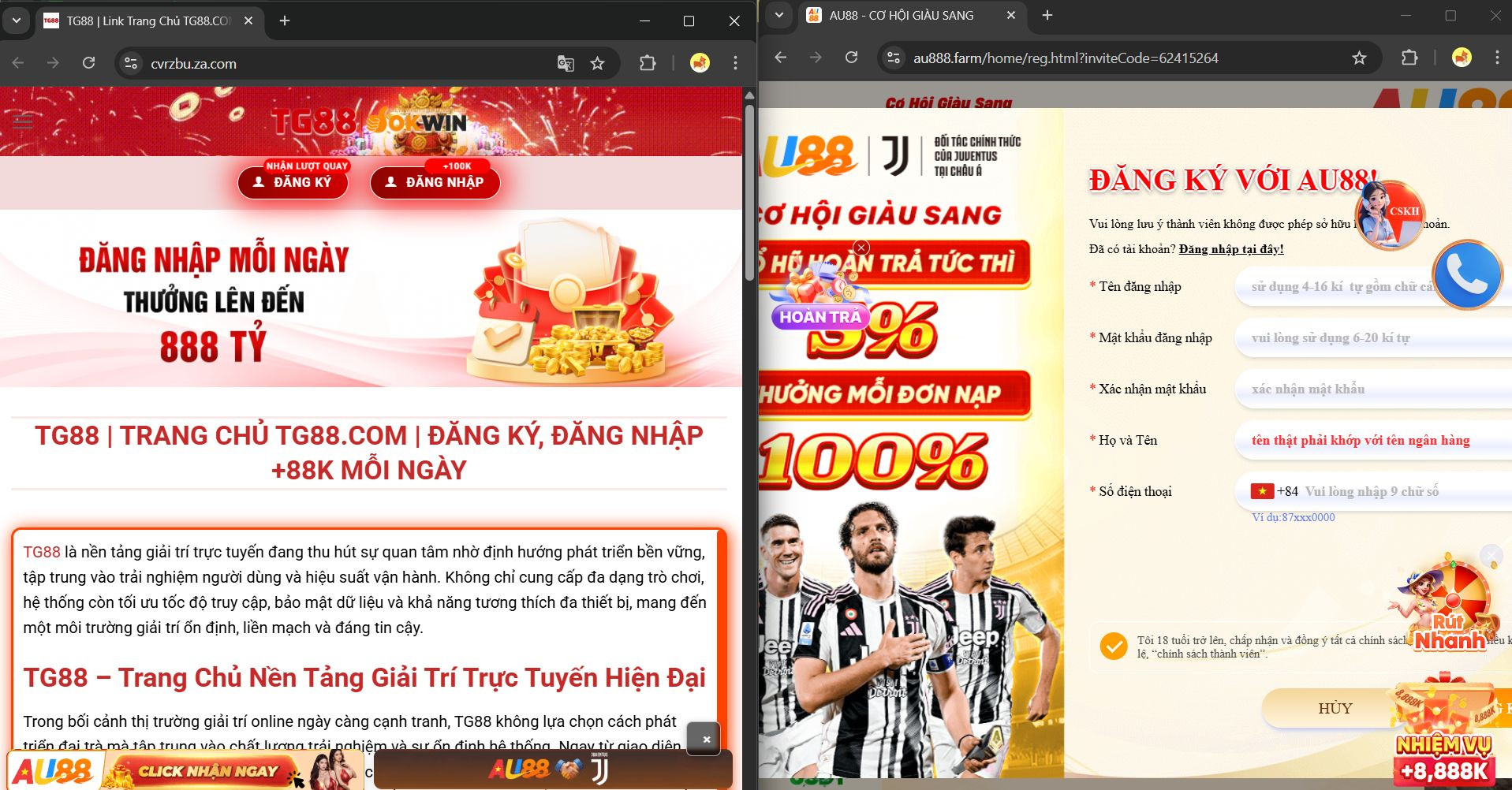Open the 888 TỶ daily login banner
Screen dimensions: 1512x790
(x=371, y=298)
